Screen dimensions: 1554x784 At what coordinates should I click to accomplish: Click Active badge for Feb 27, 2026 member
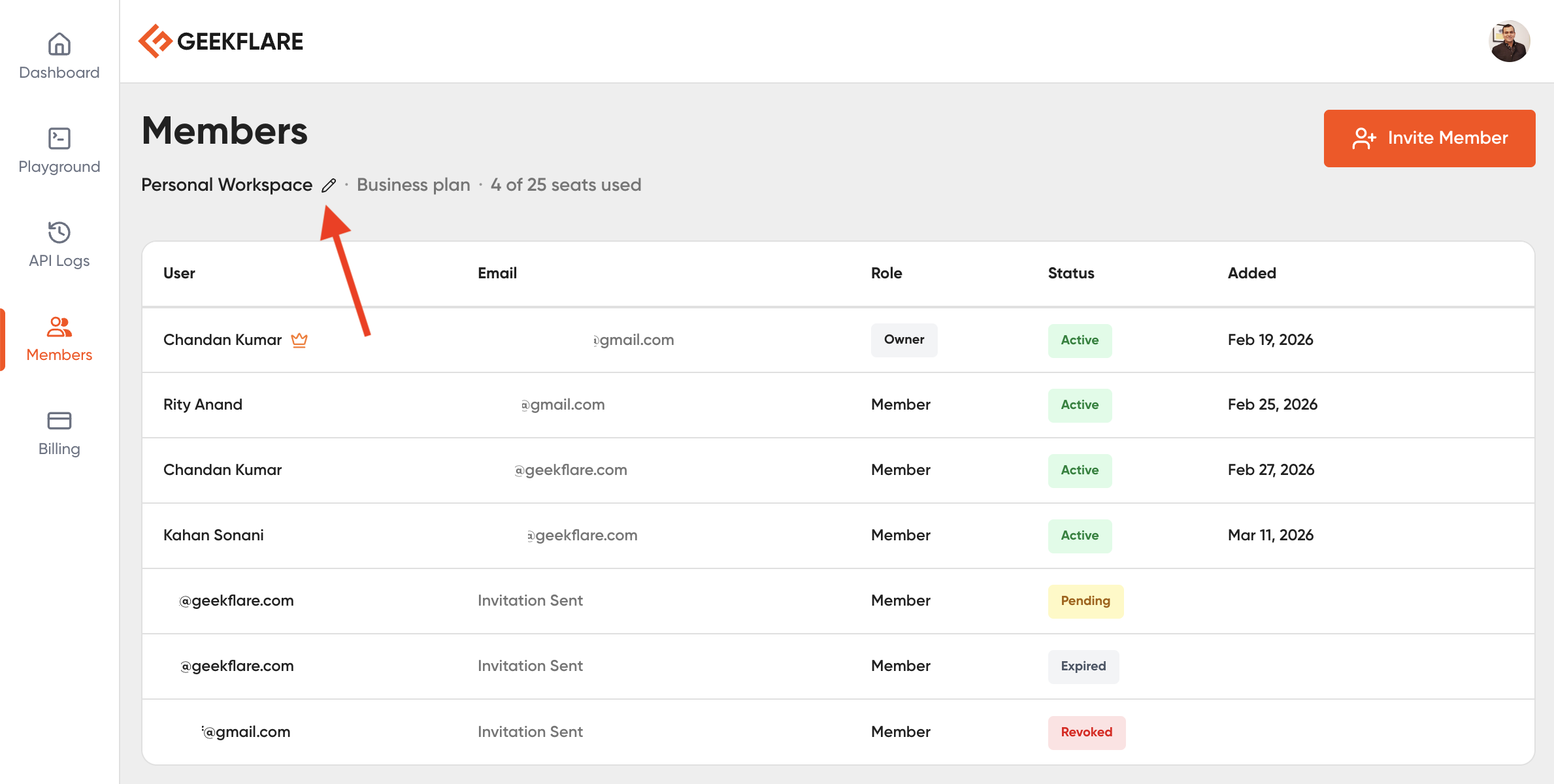[1080, 470]
